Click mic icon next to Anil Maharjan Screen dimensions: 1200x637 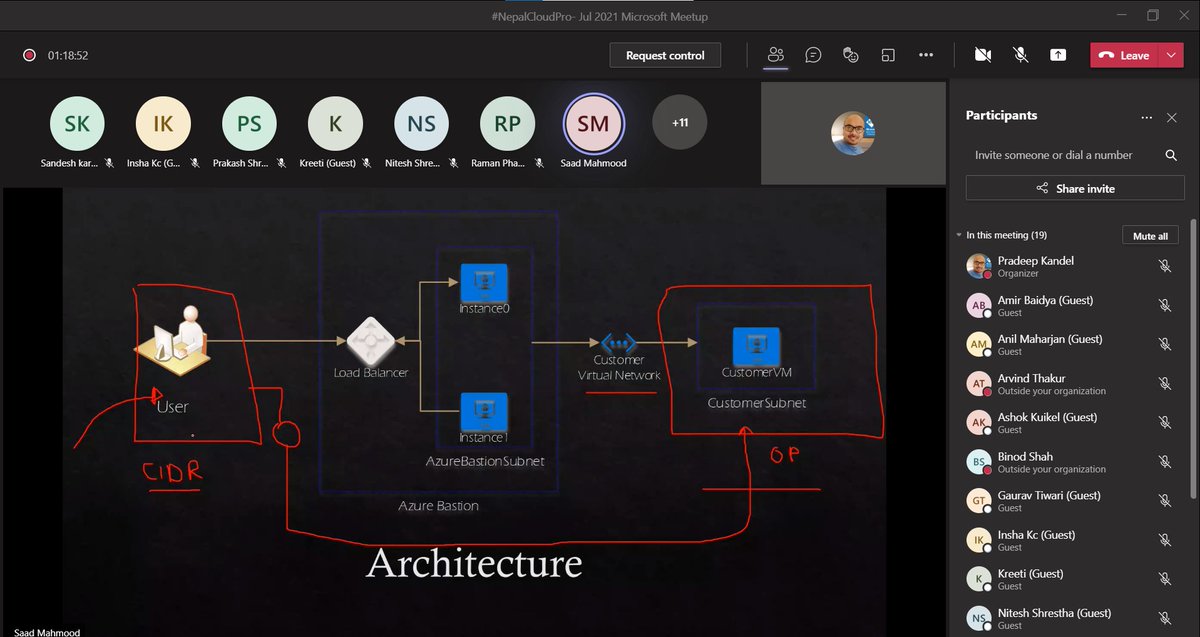(x=1165, y=344)
